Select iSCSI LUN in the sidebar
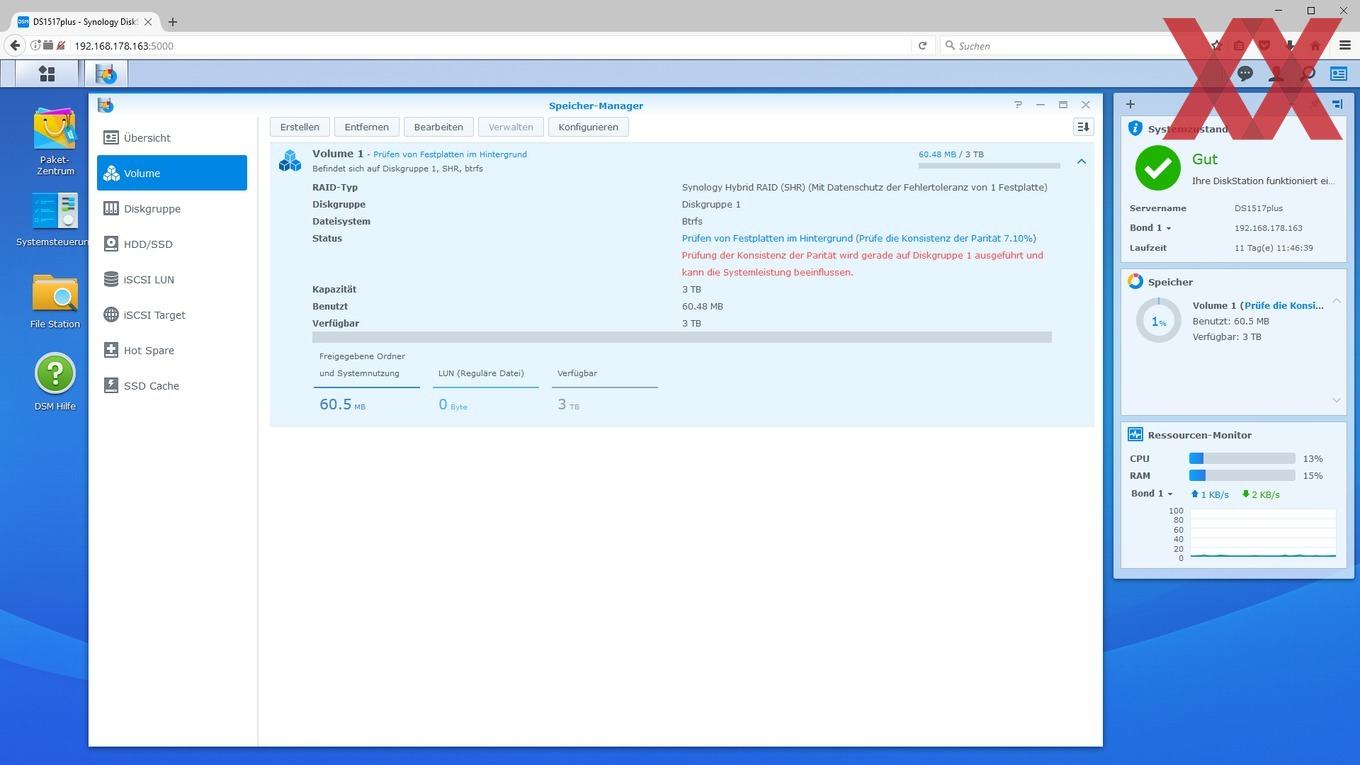Screen dimensions: 1360x765 tap(172, 280)
